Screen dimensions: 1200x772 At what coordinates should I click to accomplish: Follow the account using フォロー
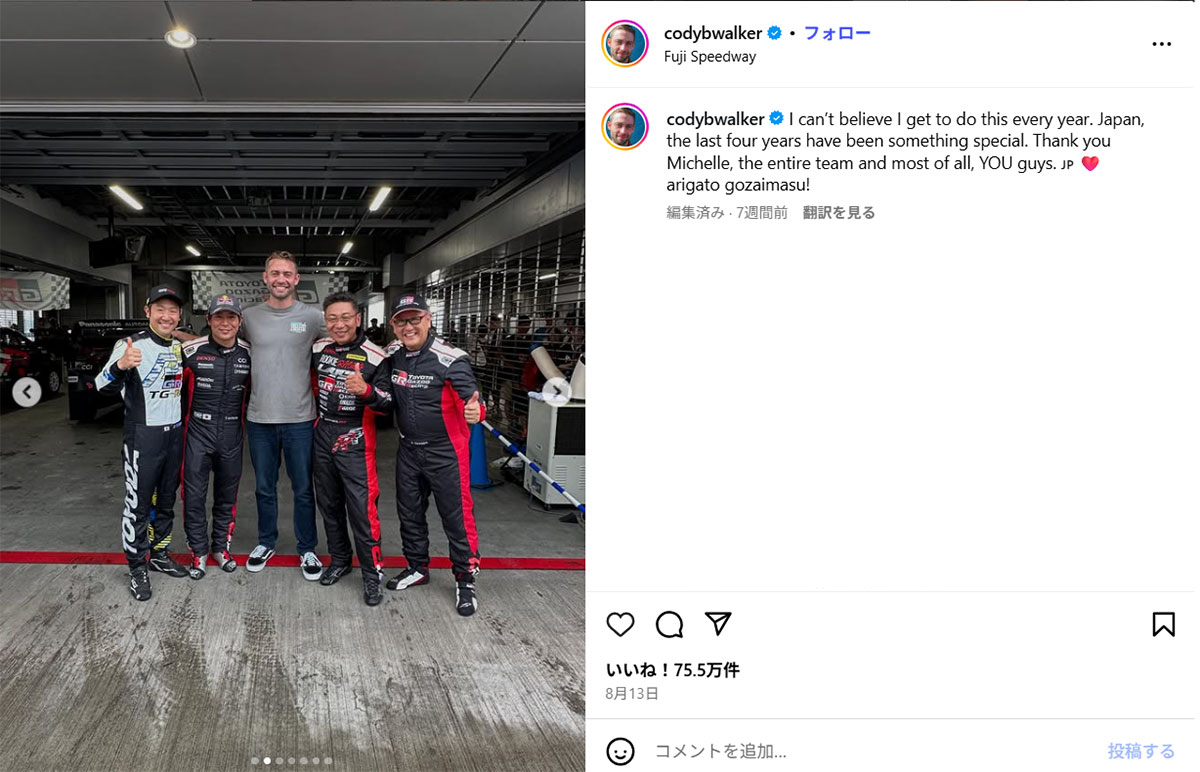(x=837, y=33)
